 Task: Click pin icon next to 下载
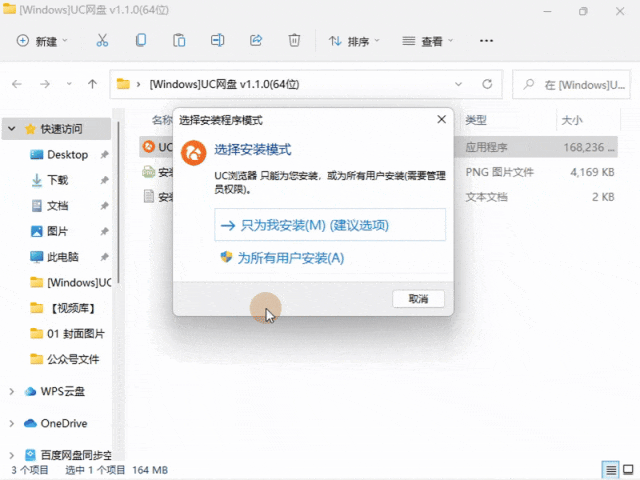(x=104, y=180)
